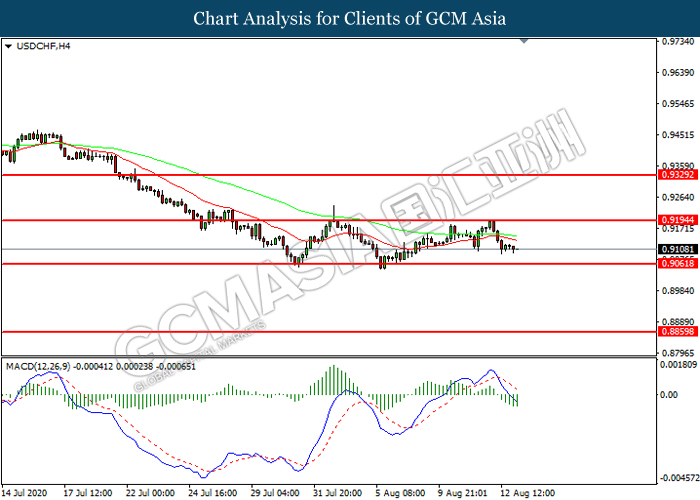
Task: Click the 12 Aug 12:00 time label
Action: coord(528,493)
